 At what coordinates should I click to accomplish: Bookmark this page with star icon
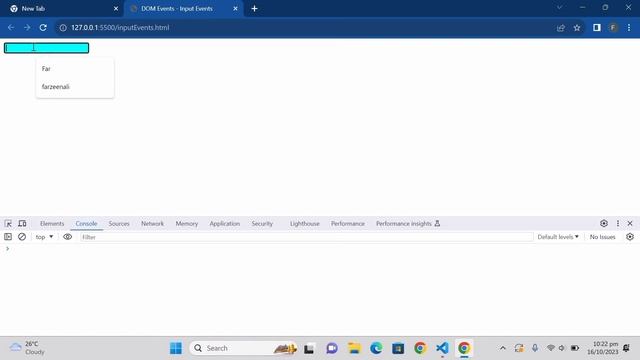click(577, 27)
